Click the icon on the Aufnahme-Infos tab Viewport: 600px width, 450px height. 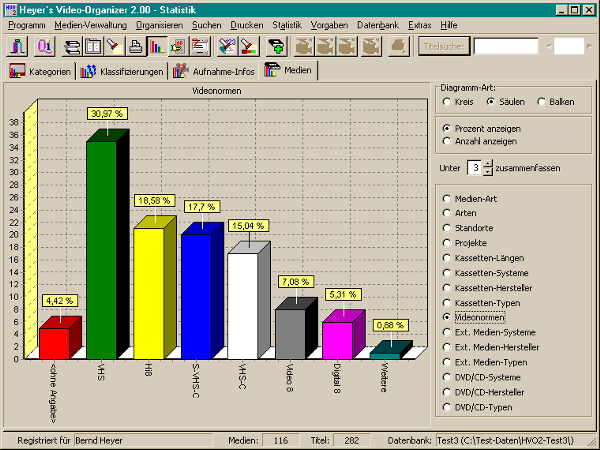pos(181,71)
